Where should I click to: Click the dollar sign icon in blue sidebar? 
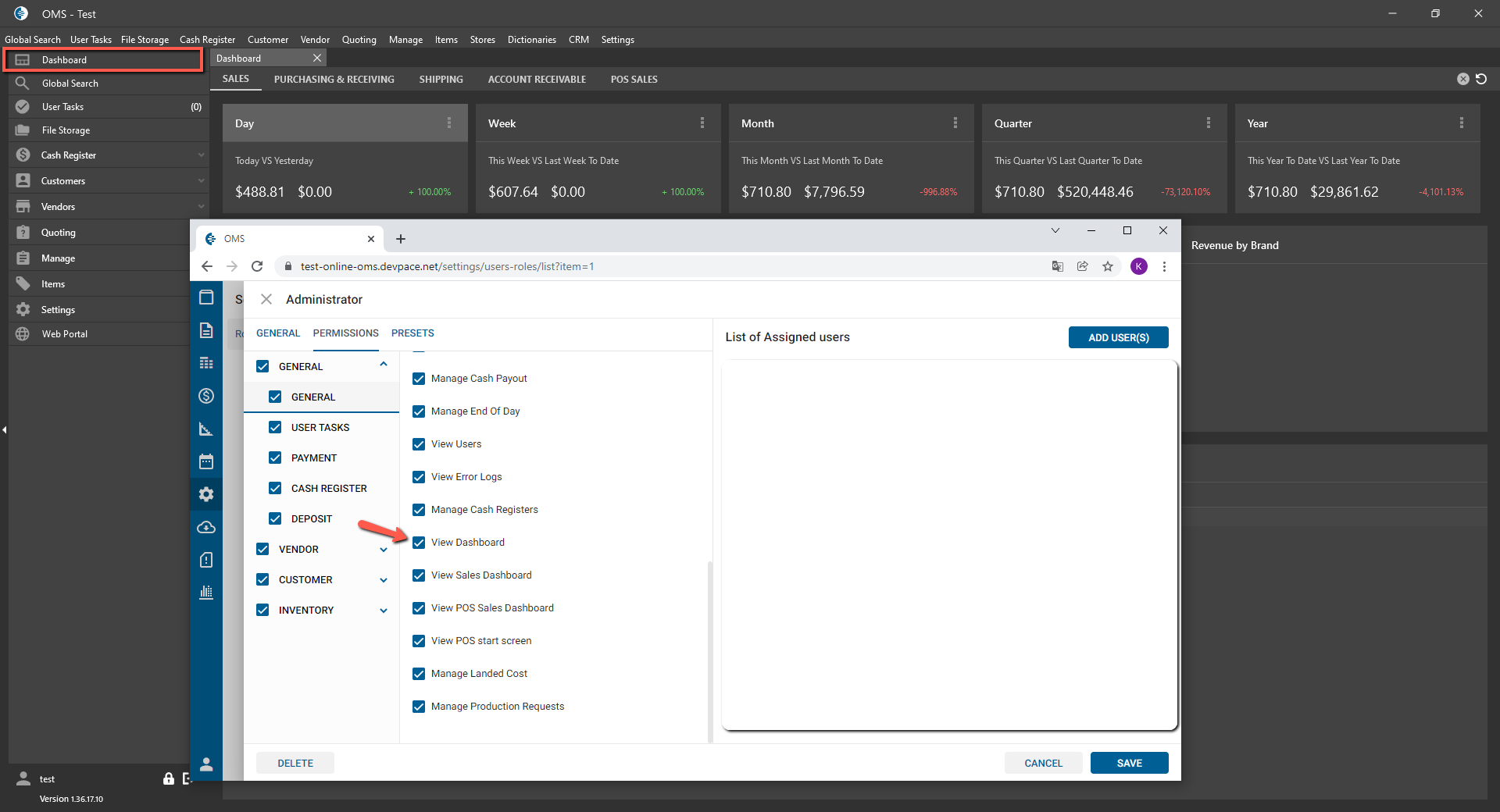click(x=206, y=396)
